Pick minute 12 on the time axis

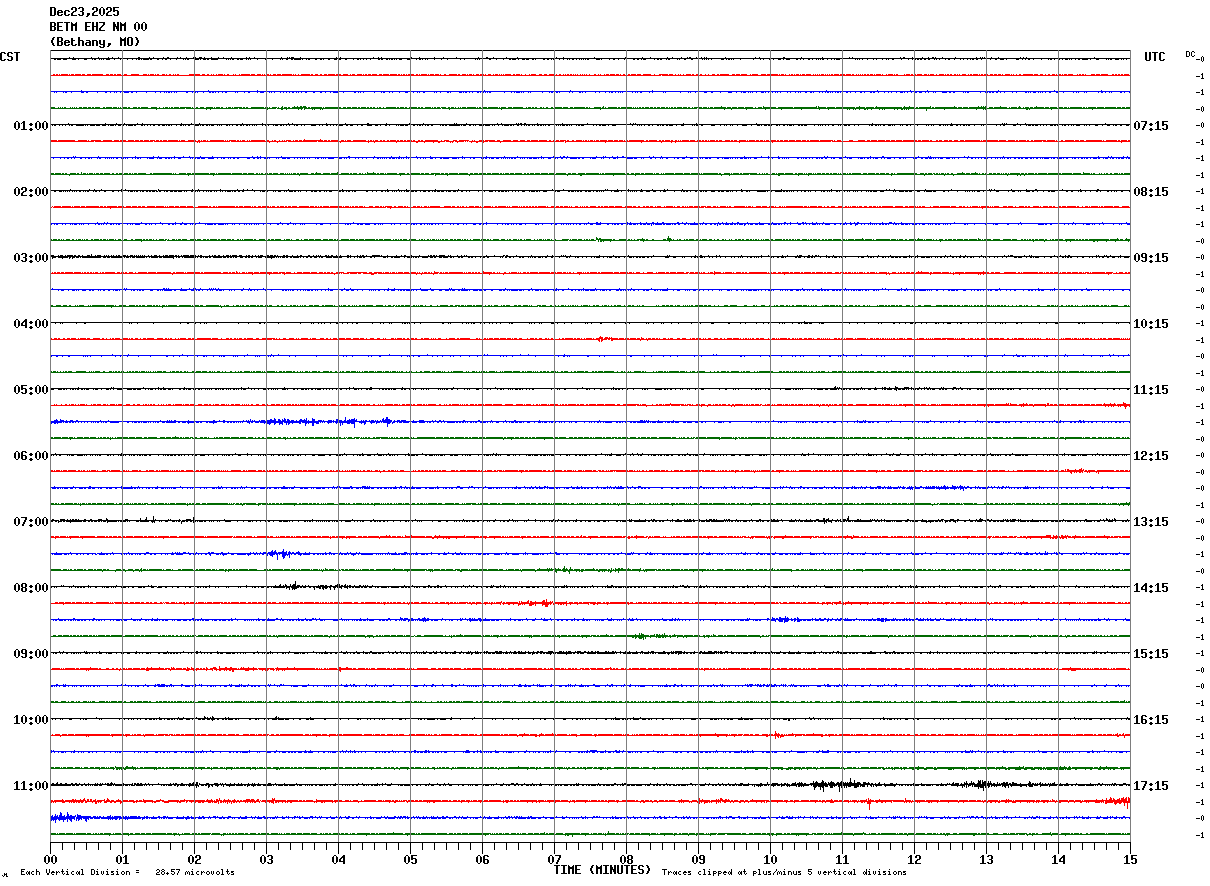point(914,859)
